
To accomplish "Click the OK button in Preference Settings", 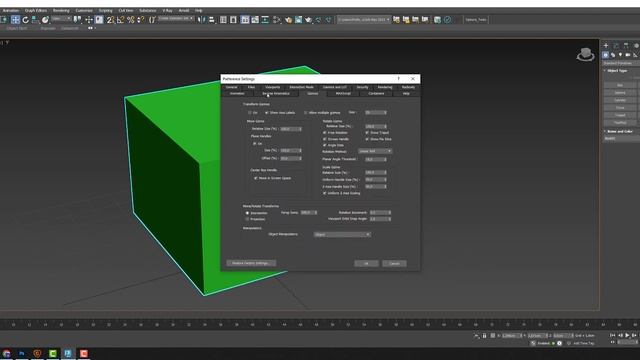I will pyautogui.click(x=366, y=264).
